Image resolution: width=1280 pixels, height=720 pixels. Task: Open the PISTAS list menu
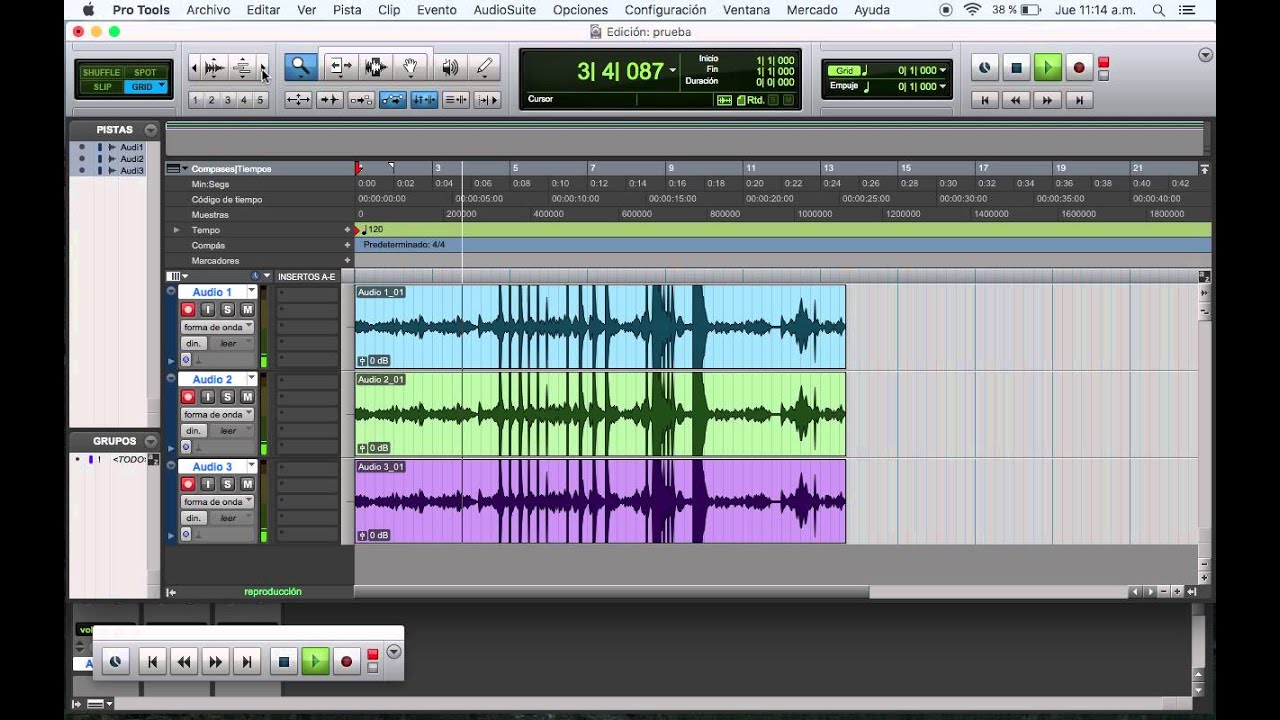(151, 130)
